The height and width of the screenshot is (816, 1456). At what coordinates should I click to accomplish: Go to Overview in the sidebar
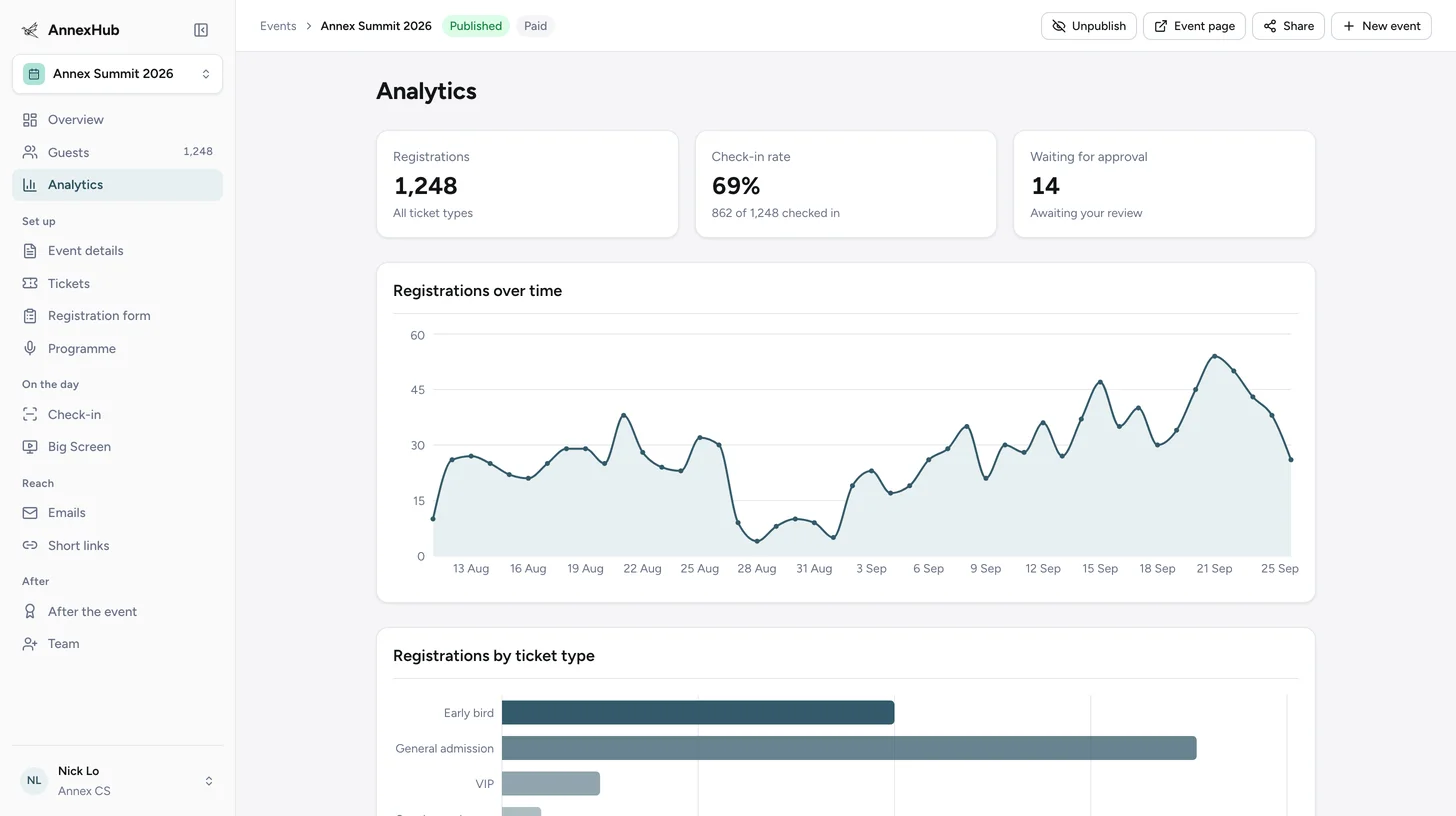(x=117, y=120)
